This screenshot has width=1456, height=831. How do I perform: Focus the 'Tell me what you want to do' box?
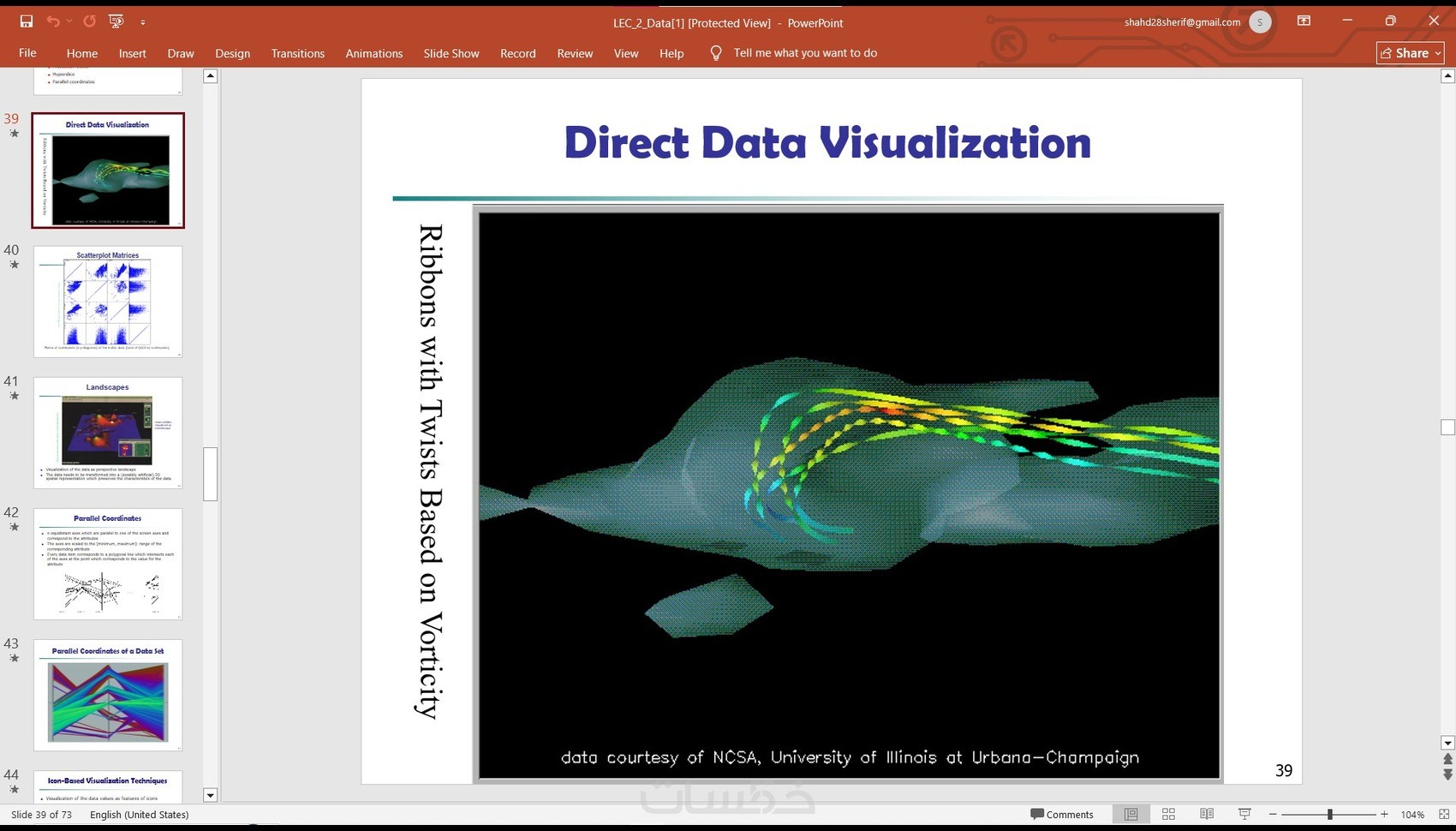(805, 53)
